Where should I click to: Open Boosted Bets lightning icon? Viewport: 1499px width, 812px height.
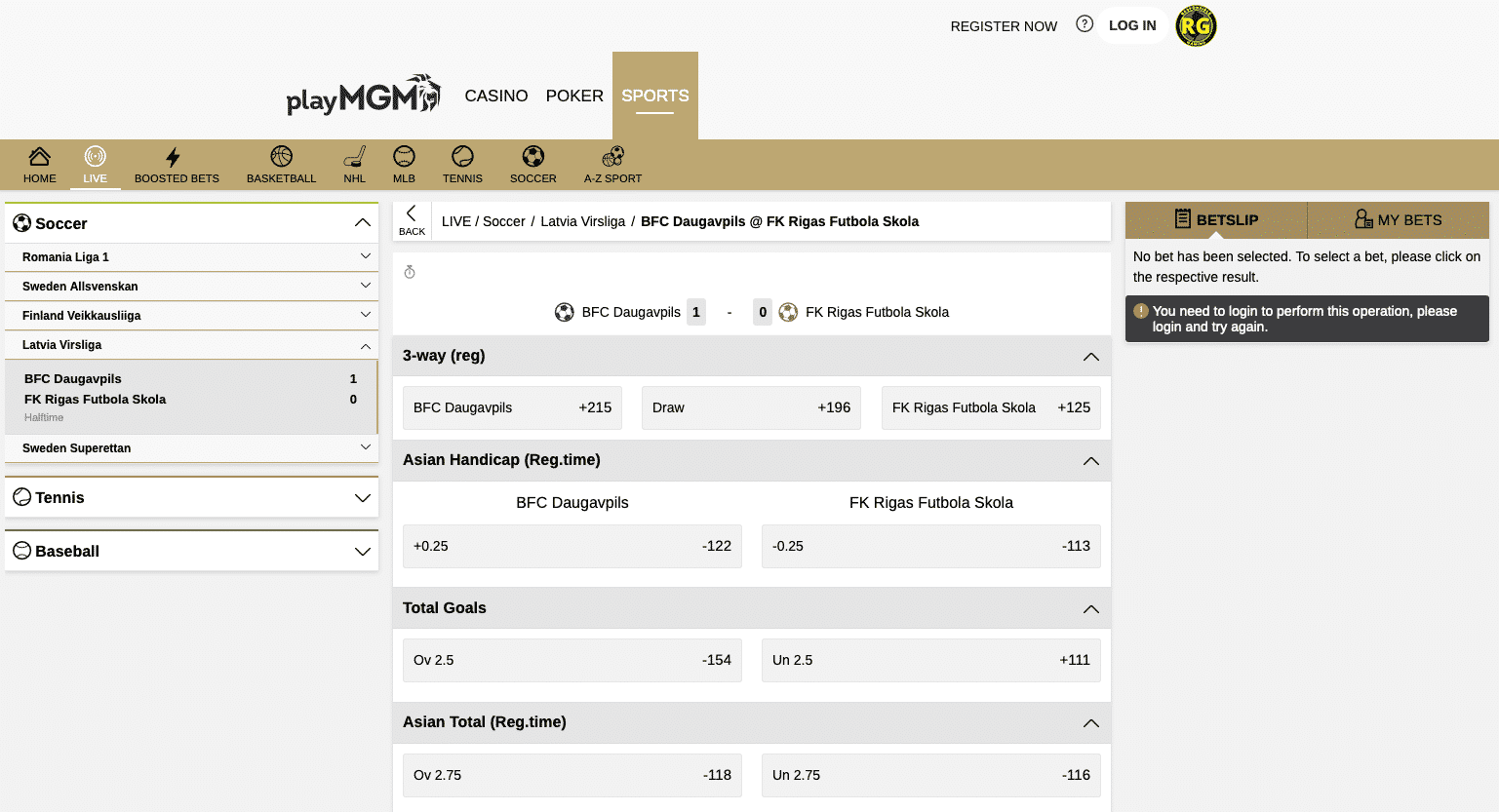173,157
